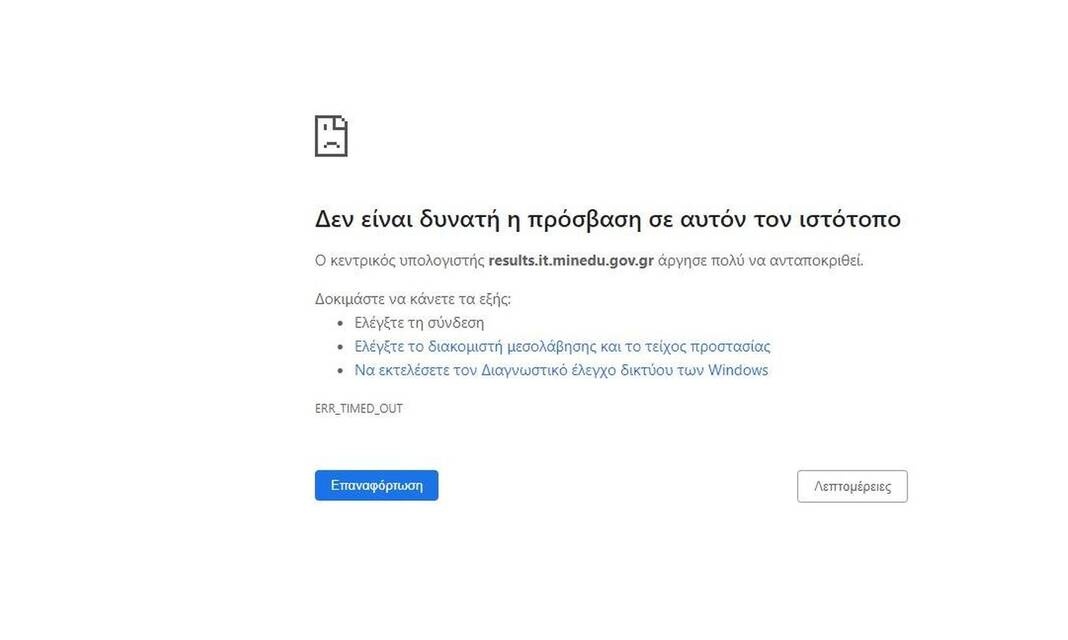Click the results.it.minedu.gov.gr hostname text
Image resolution: width=1068 pixels, height=640 pixels.
[571, 261]
